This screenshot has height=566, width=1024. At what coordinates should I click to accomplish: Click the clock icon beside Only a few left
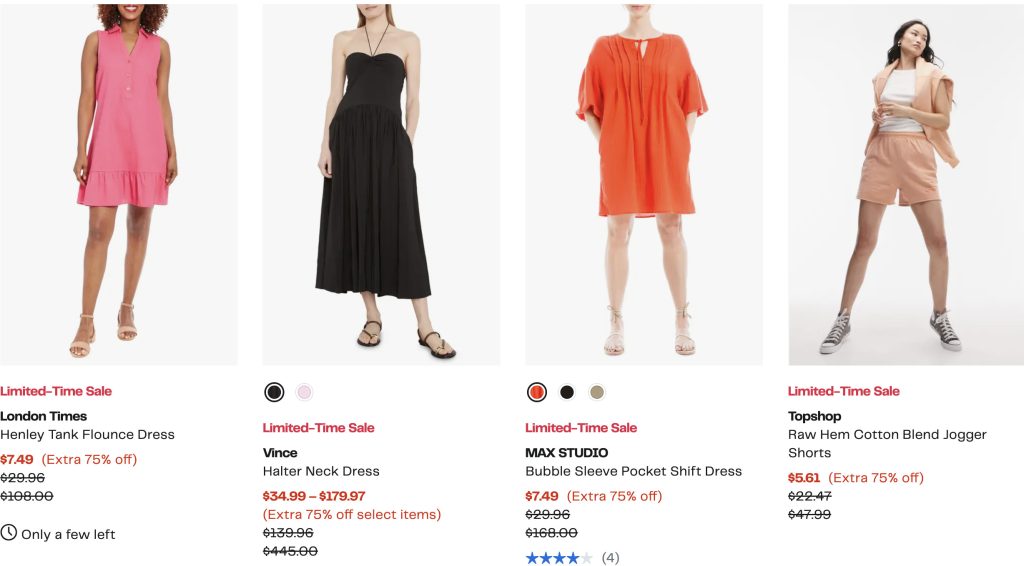click(9, 533)
